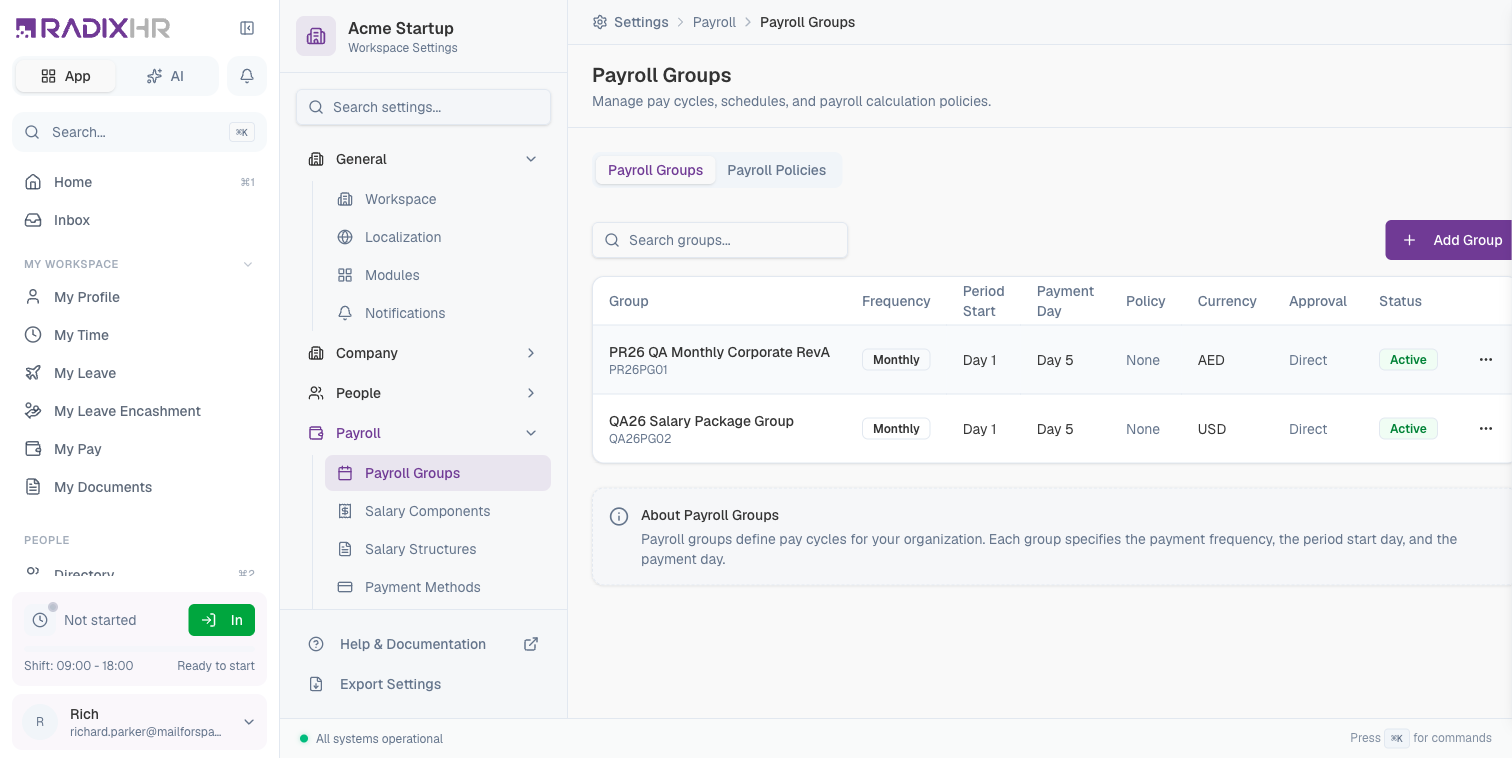Open My Documents page
This screenshot has width=1512, height=758.
(x=139, y=487)
